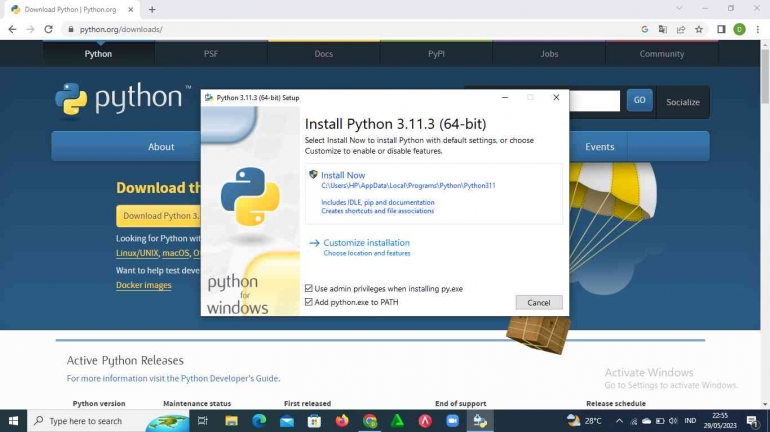Click the site lock icon
The image size is (770, 432).
click(71, 29)
